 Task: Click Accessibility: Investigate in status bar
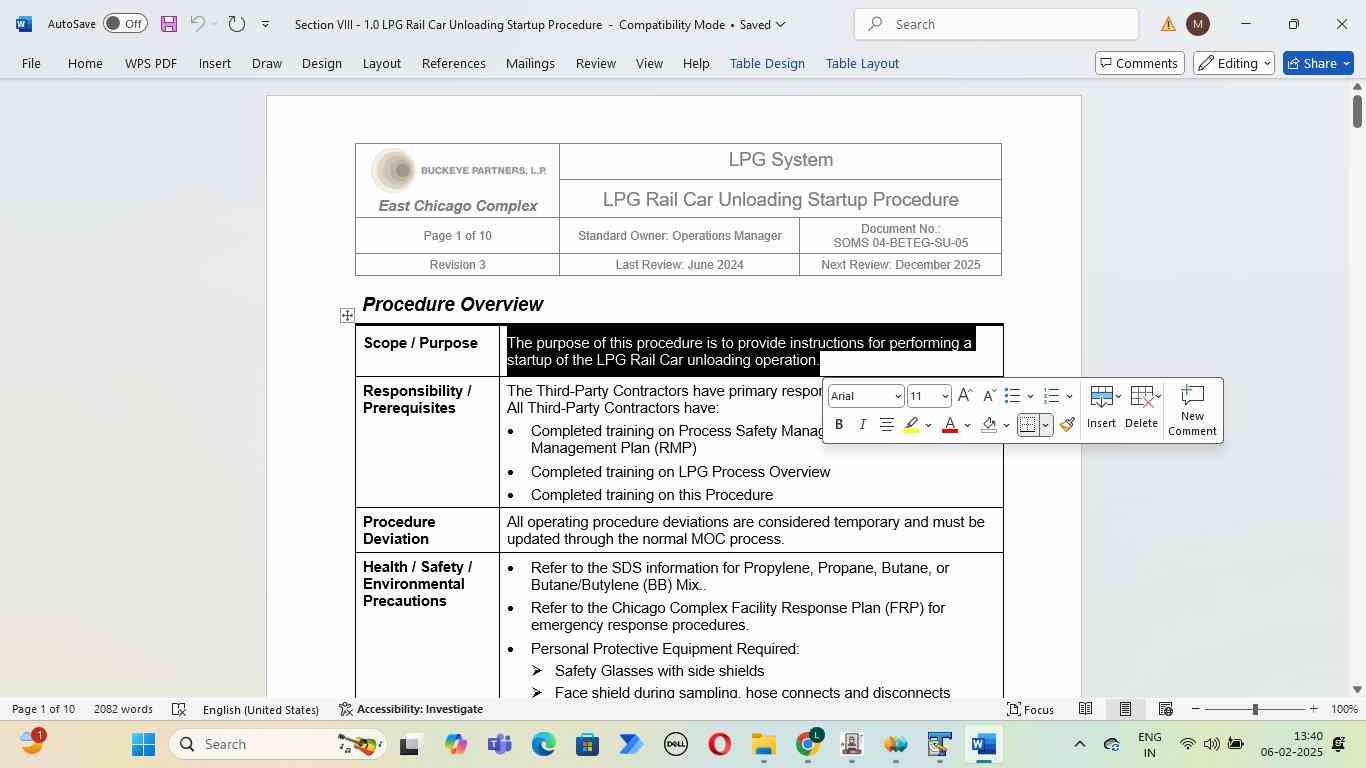[x=411, y=709]
